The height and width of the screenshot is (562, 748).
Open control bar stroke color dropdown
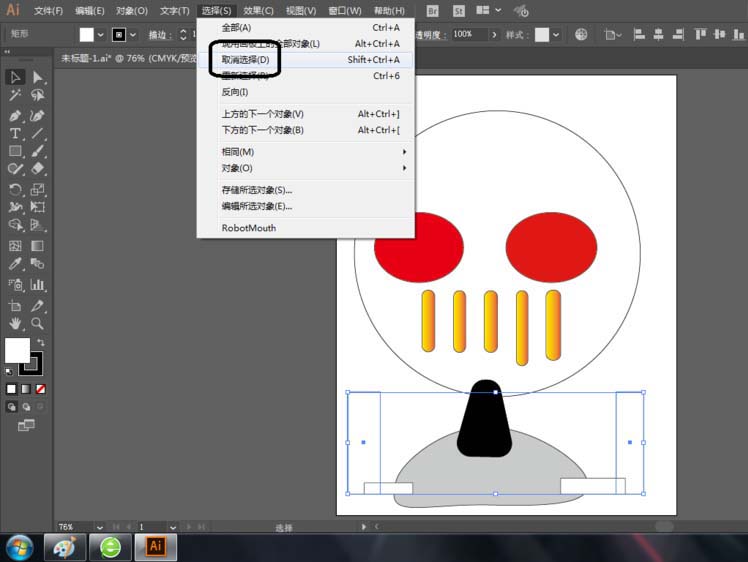pyautogui.click(x=133, y=35)
